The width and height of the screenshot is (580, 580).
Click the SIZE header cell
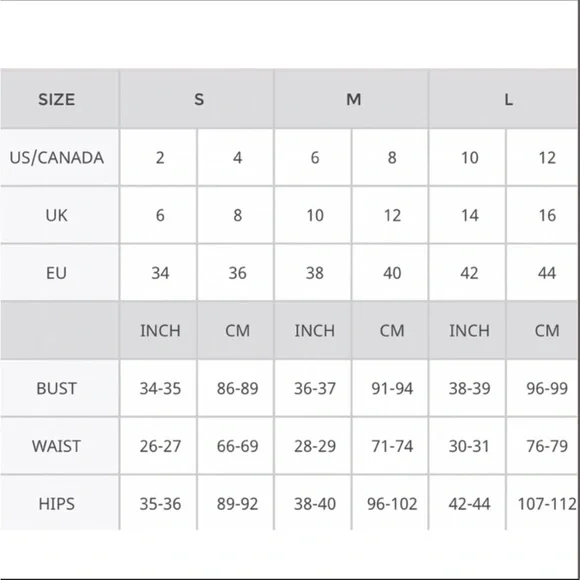[x=59, y=99]
